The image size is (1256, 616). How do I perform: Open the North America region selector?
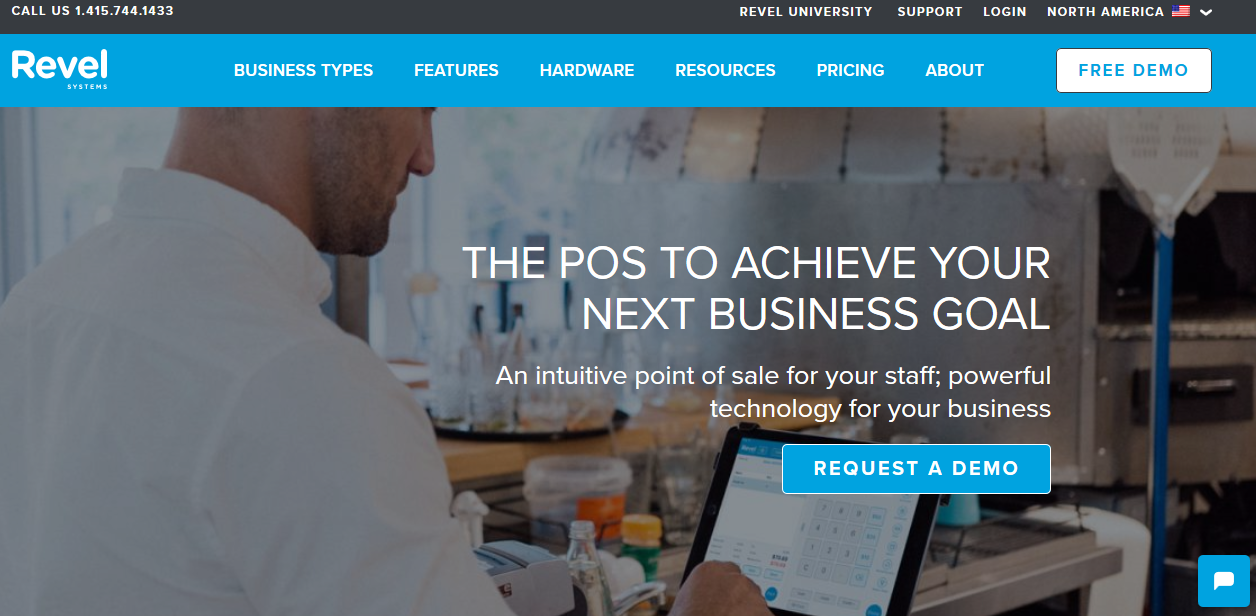pos(1105,12)
